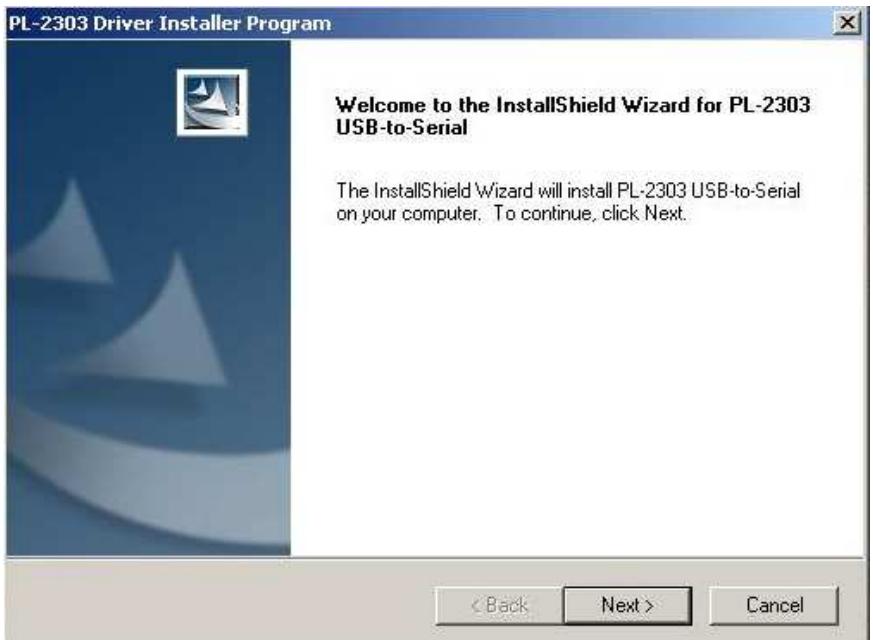Close the installer with the X button
Screen dimensions: 873x640
[847, 22]
